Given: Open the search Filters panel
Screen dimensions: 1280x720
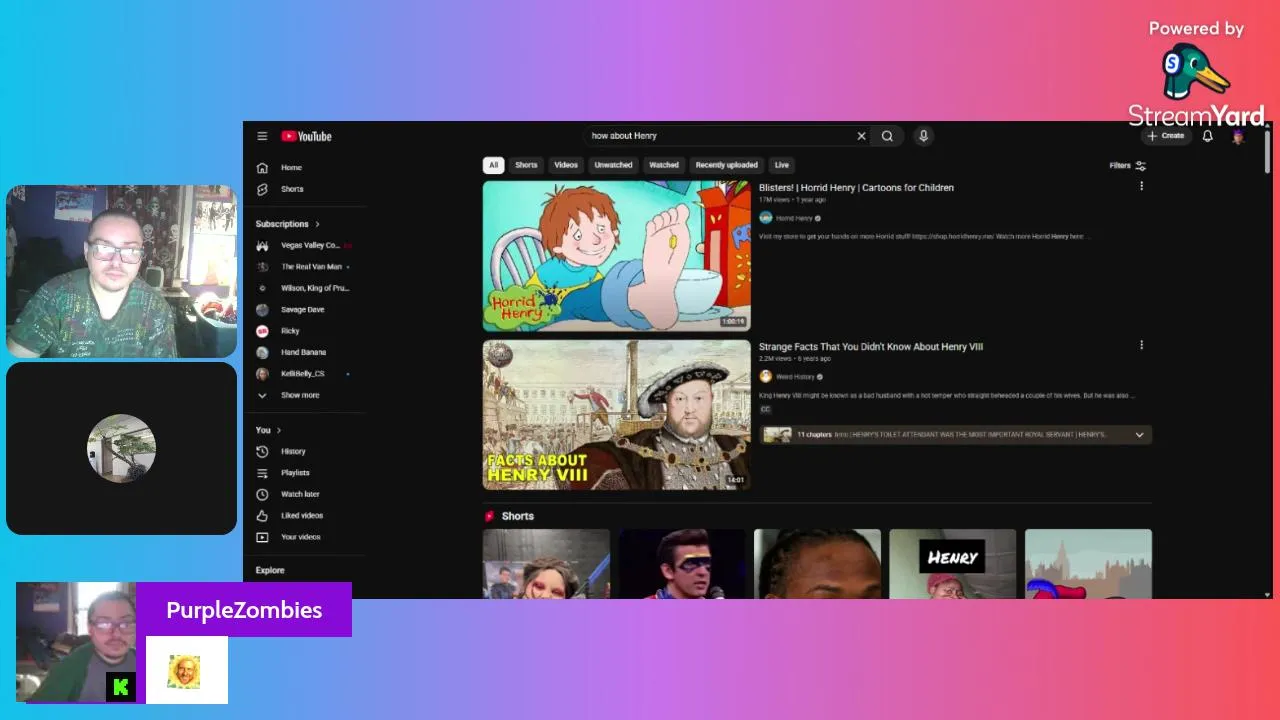Looking at the screenshot, I should [1128, 166].
